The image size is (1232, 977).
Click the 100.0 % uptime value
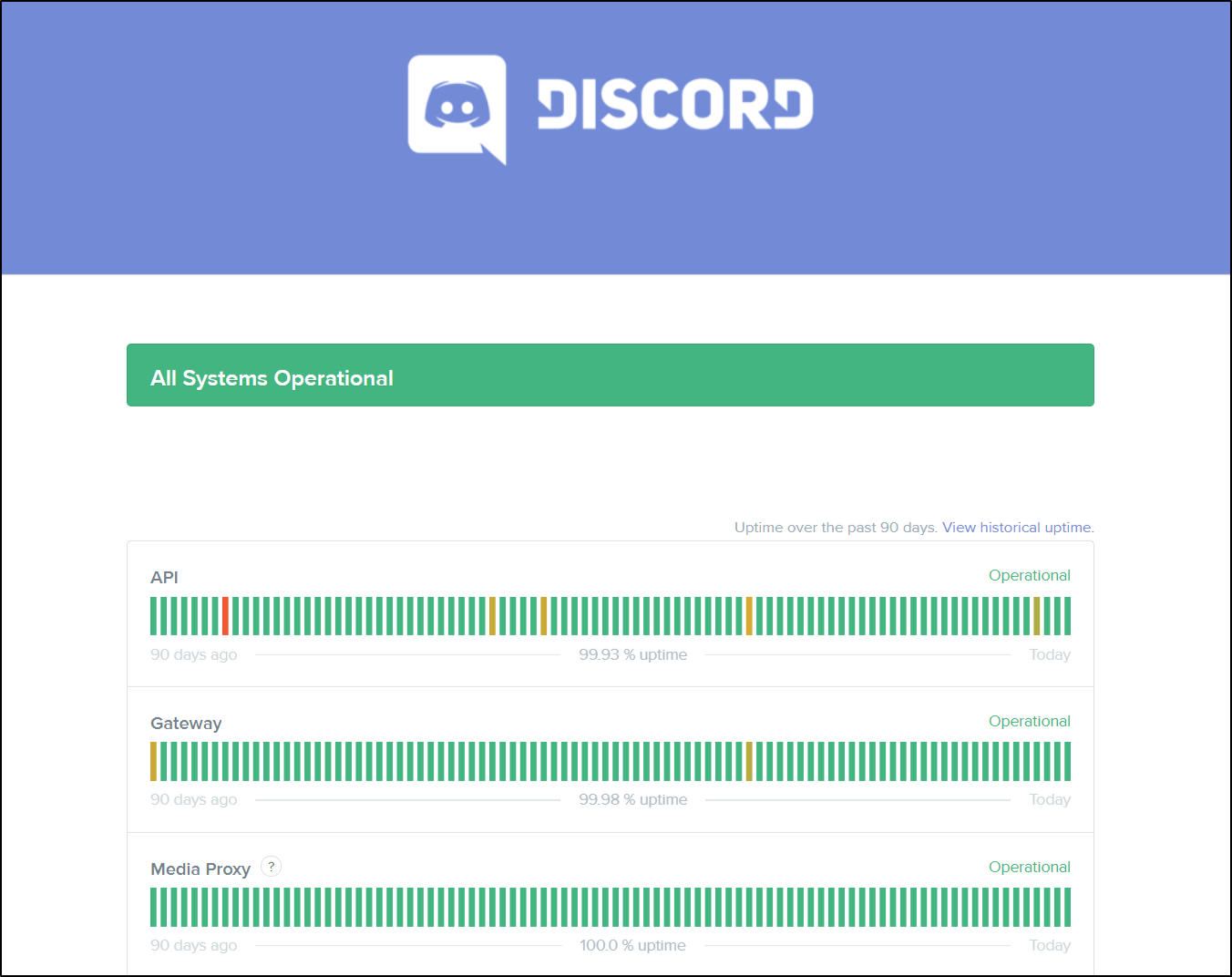[633, 945]
